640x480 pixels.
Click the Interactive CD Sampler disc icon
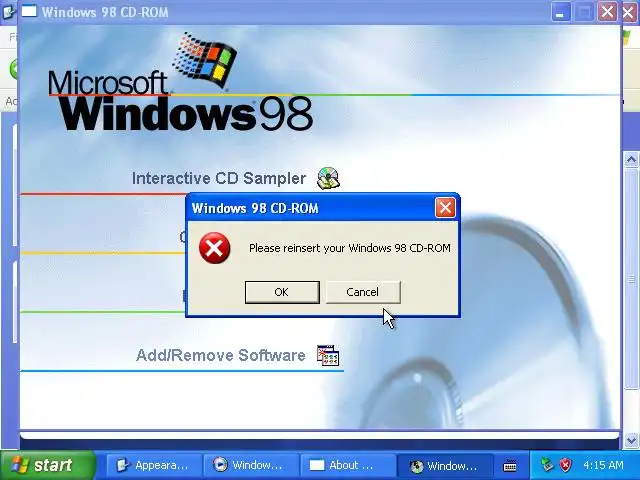(x=328, y=178)
